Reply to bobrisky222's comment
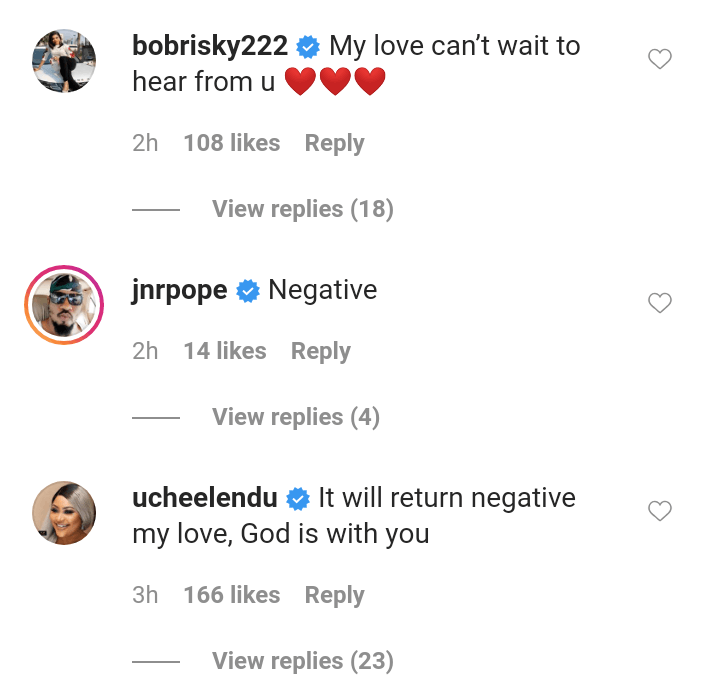This screenshot has height=682, width=720. (x=334, y=143)
